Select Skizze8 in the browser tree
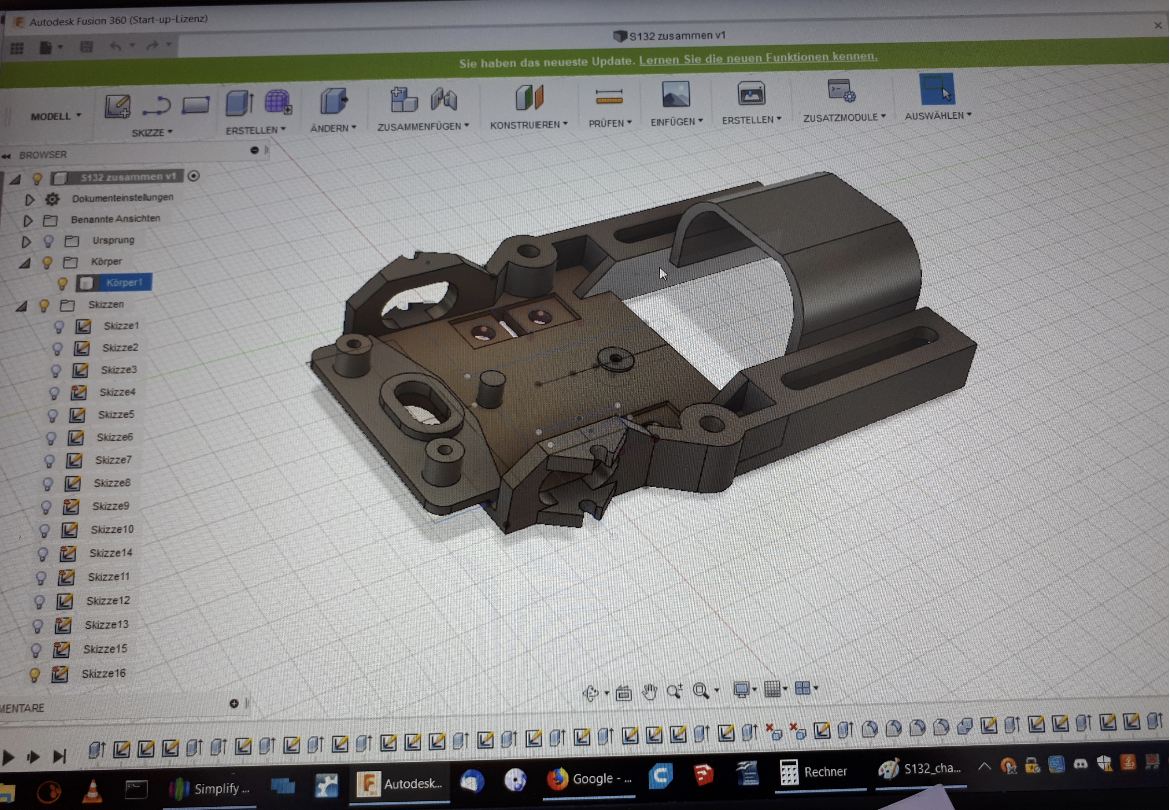Screen dimensions: 1170x810 112,483
